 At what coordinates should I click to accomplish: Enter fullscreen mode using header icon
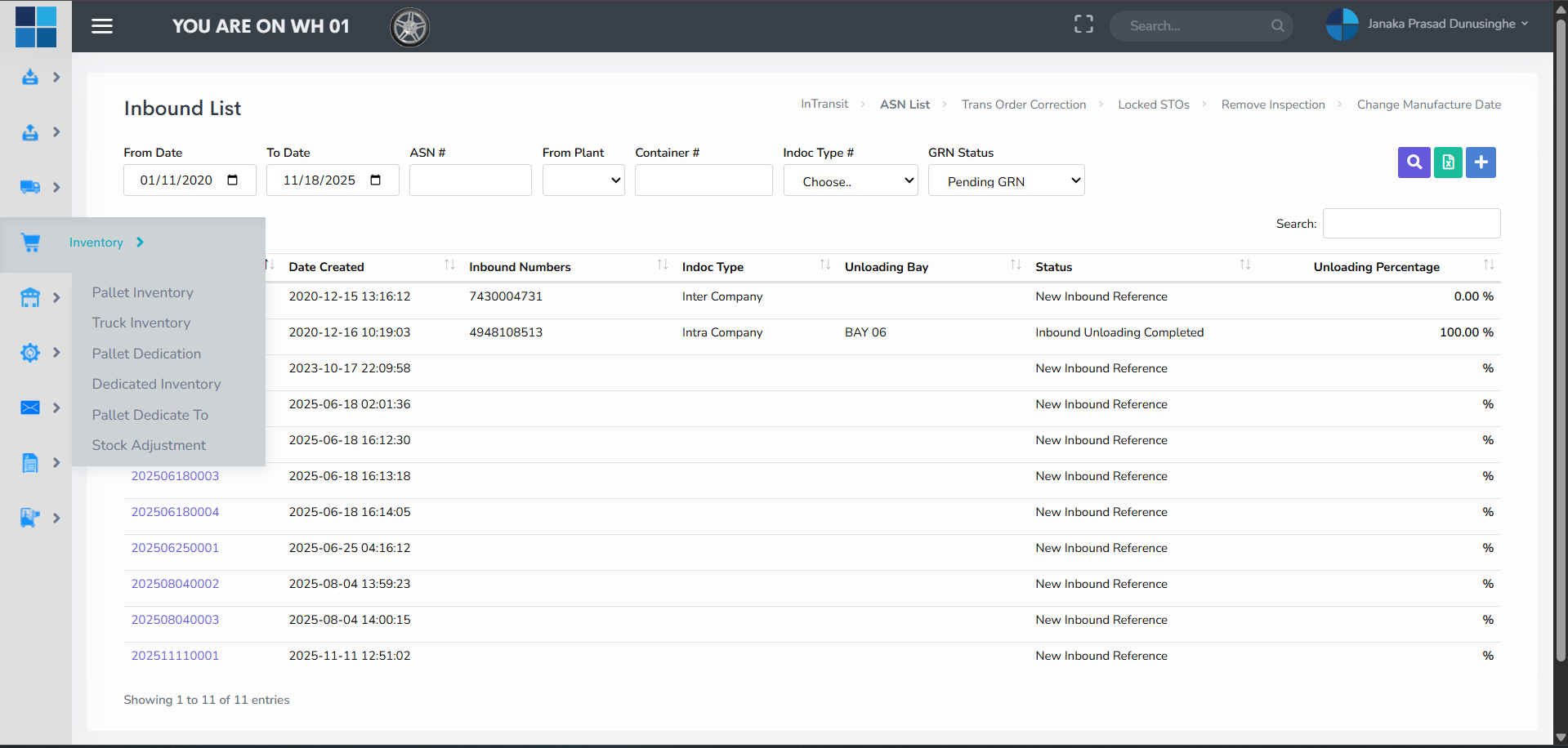pyautogui.click(x=1083, y=24)
